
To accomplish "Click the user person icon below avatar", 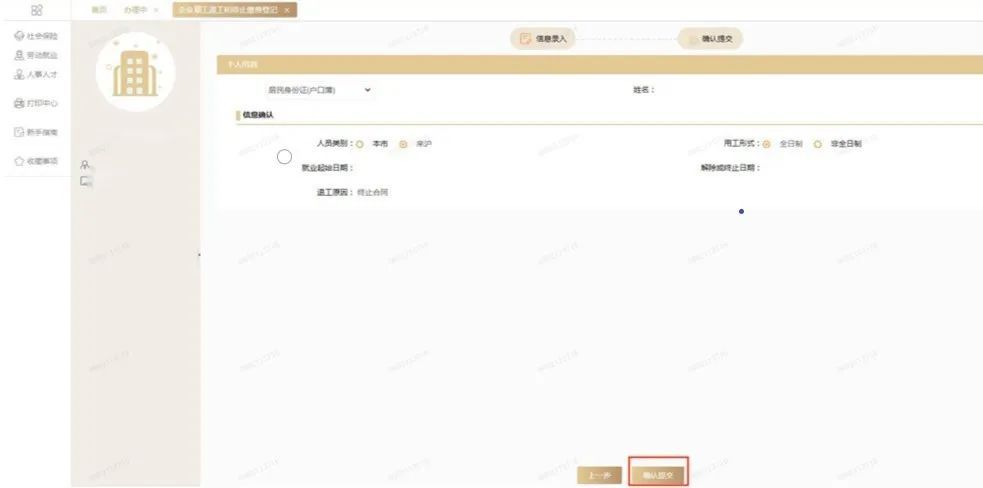I will (85, 165).
